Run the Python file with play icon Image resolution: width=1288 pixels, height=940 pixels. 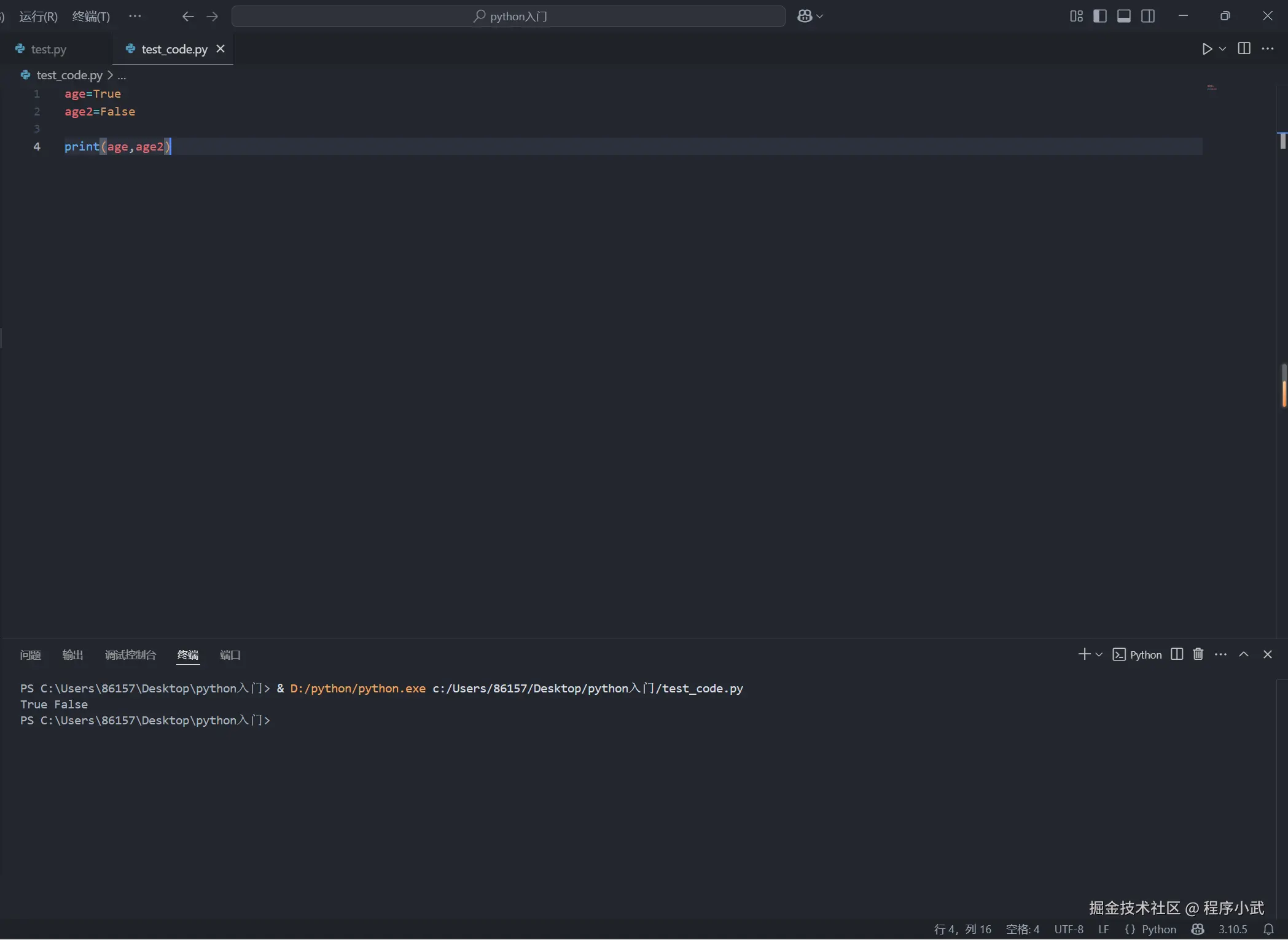(1207, 49)
